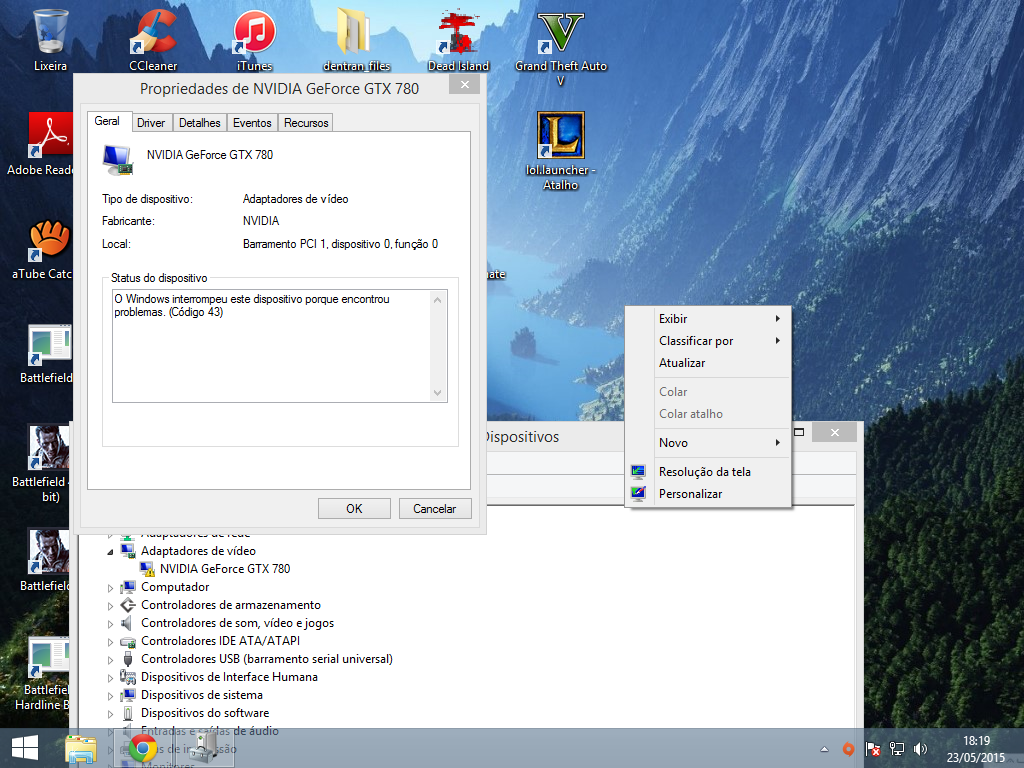Open Google Chrome from the taskbar
Screen dimensions: 1024x768
tap(142, 748)
